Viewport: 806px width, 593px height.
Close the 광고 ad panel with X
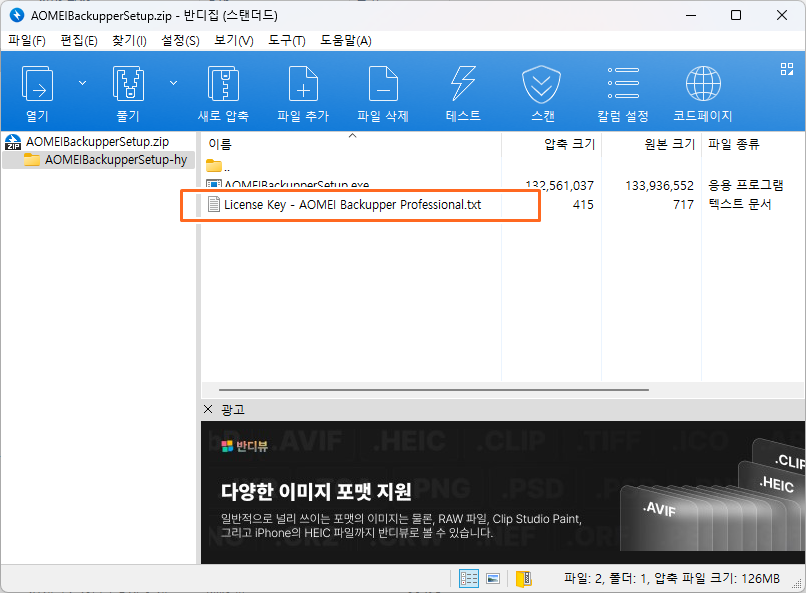tap(208, 409)
